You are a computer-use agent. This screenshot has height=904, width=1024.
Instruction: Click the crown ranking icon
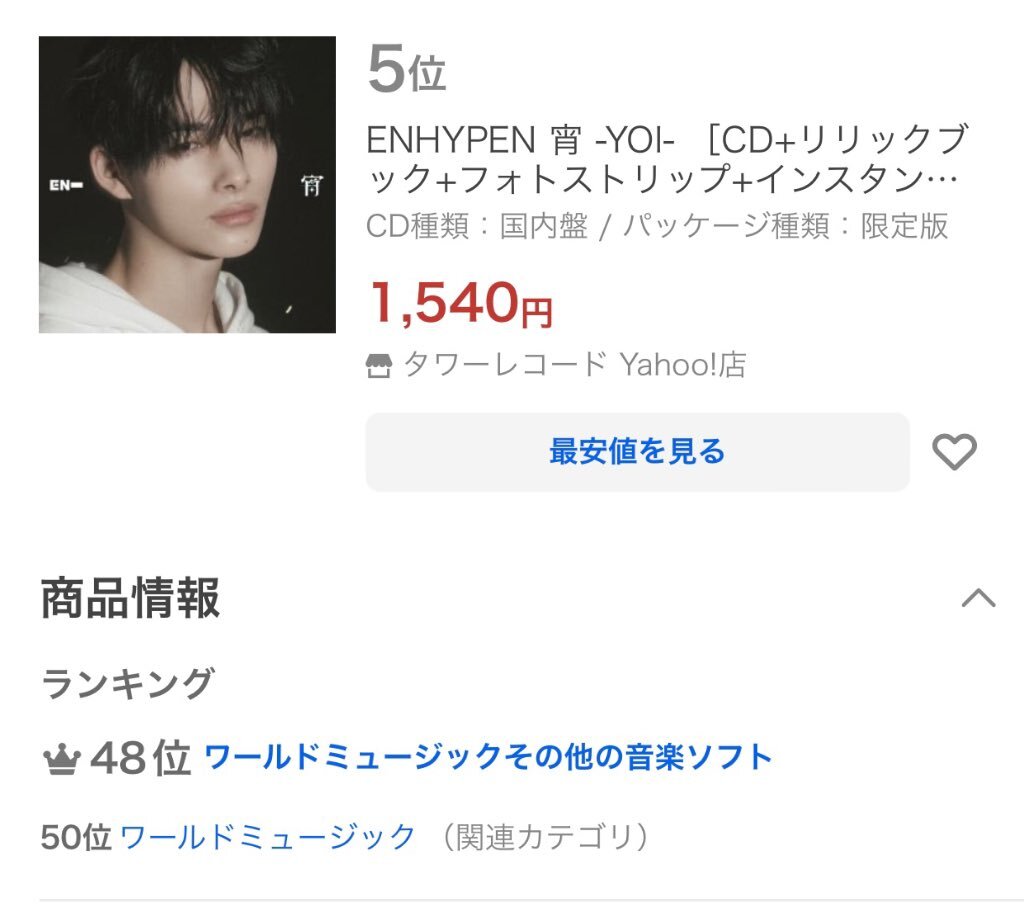tap(61, 760)
